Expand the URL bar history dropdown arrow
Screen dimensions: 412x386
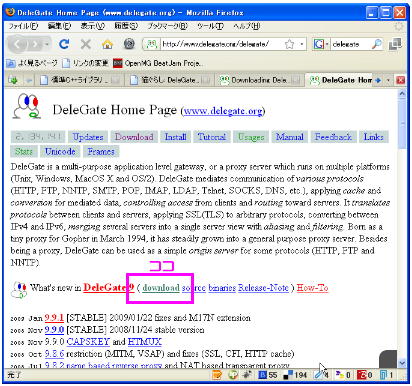(x=302, y=44)
